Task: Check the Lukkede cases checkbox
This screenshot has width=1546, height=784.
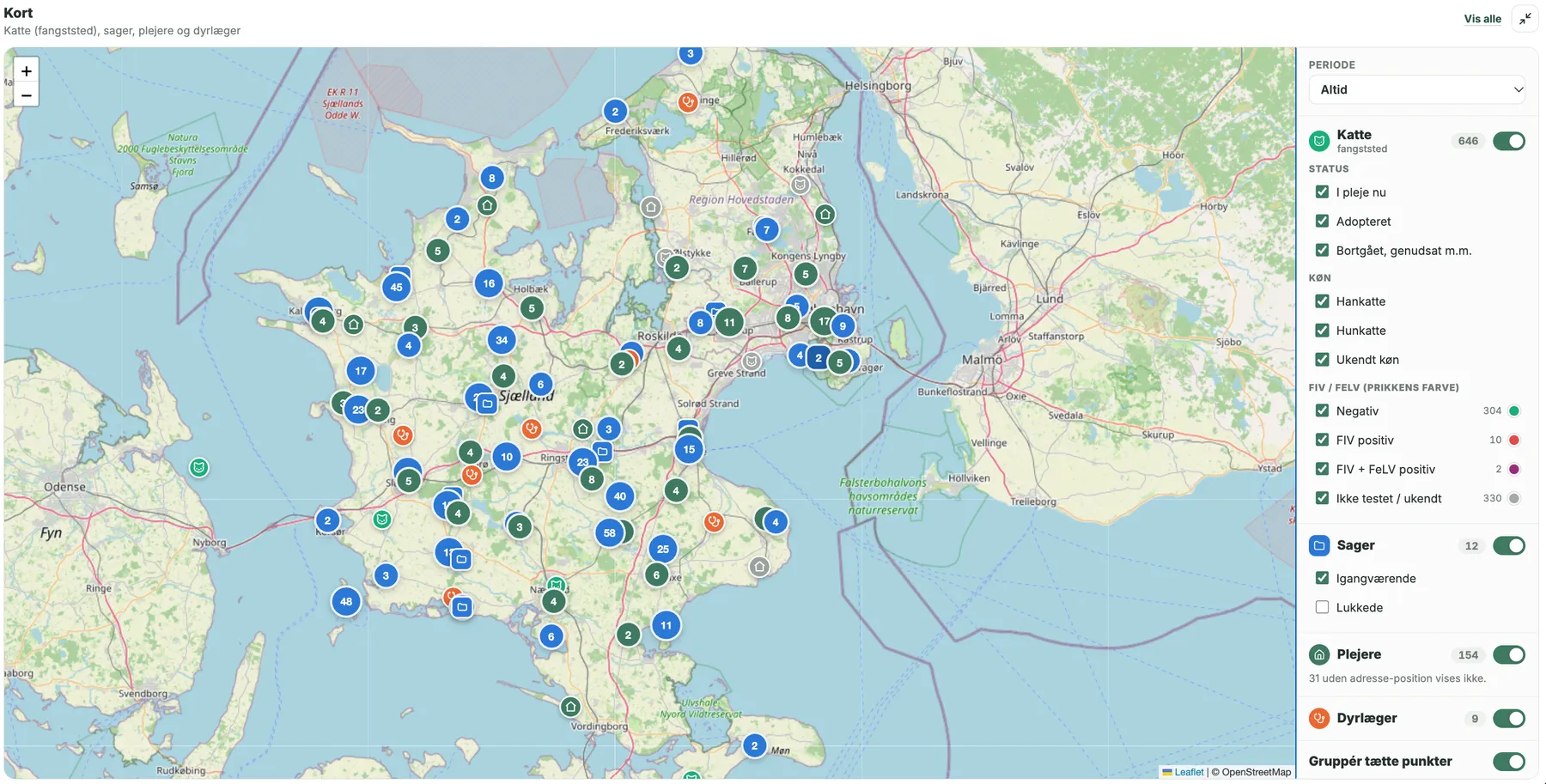Action: click(1322, 607)
